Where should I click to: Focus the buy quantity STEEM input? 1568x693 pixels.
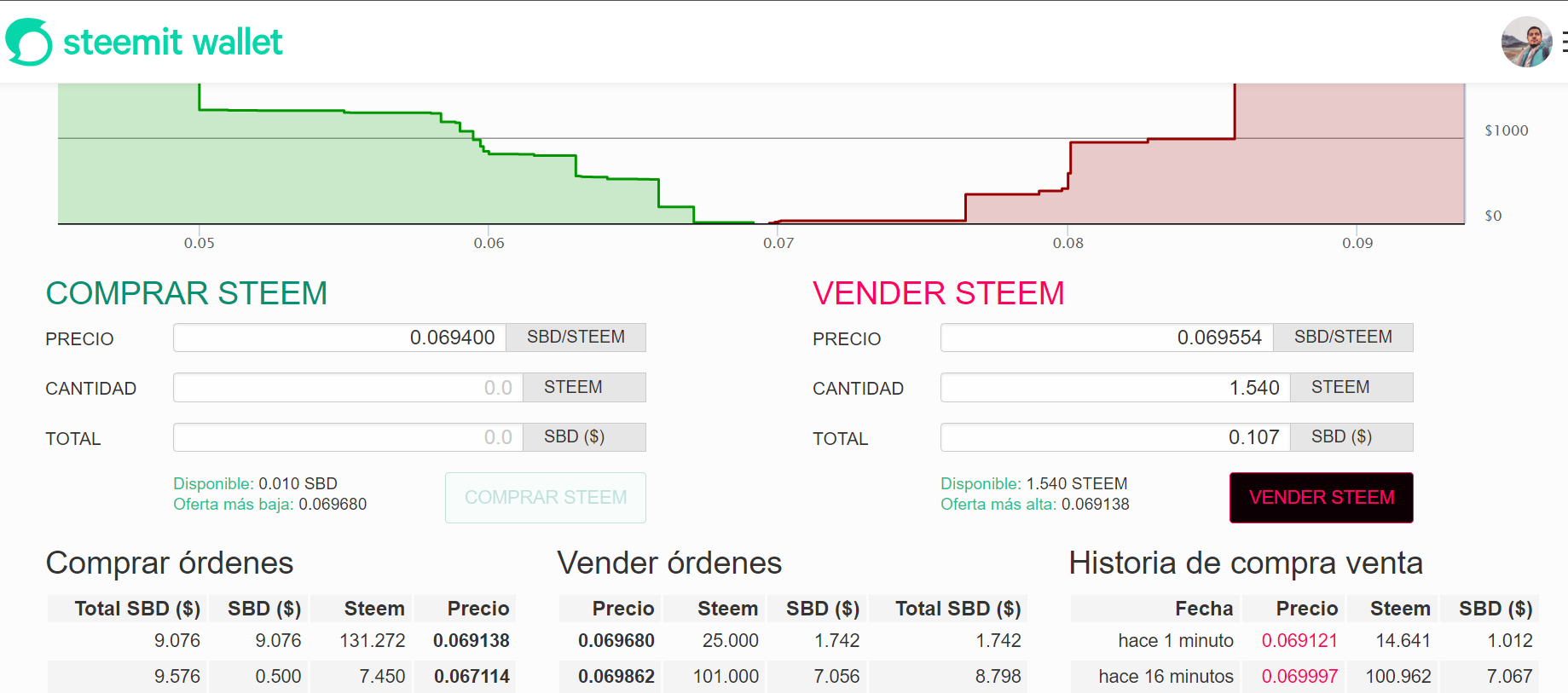tap(348, 388)
